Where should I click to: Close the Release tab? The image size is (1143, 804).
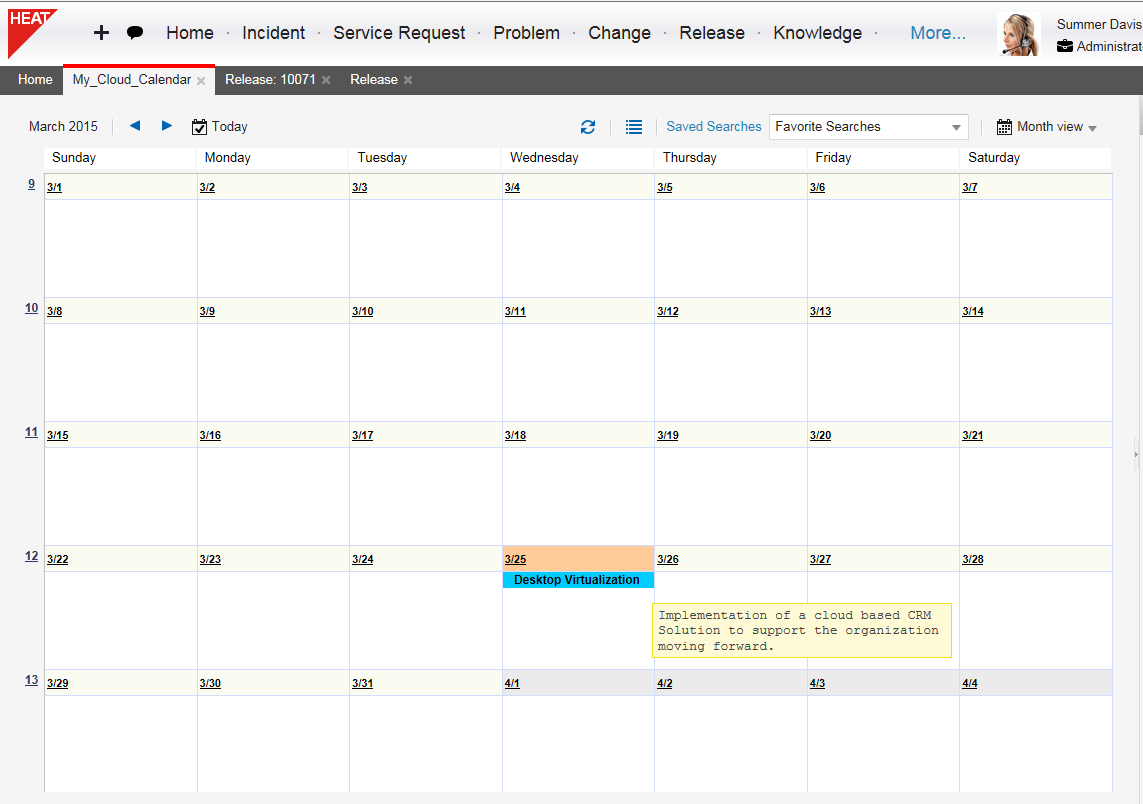[408, 81]
